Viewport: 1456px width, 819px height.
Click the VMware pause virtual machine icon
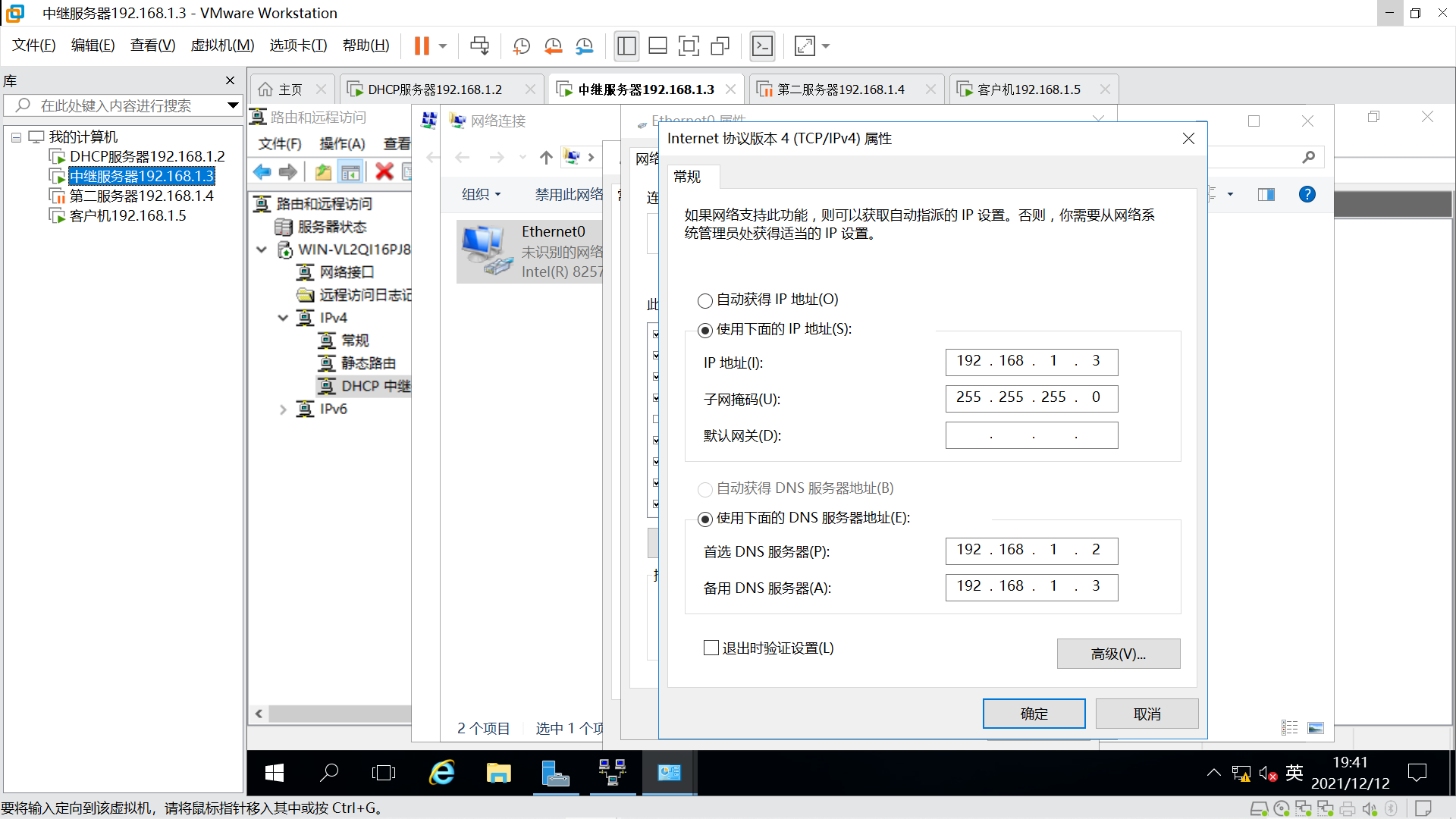(x=422, y=46)
